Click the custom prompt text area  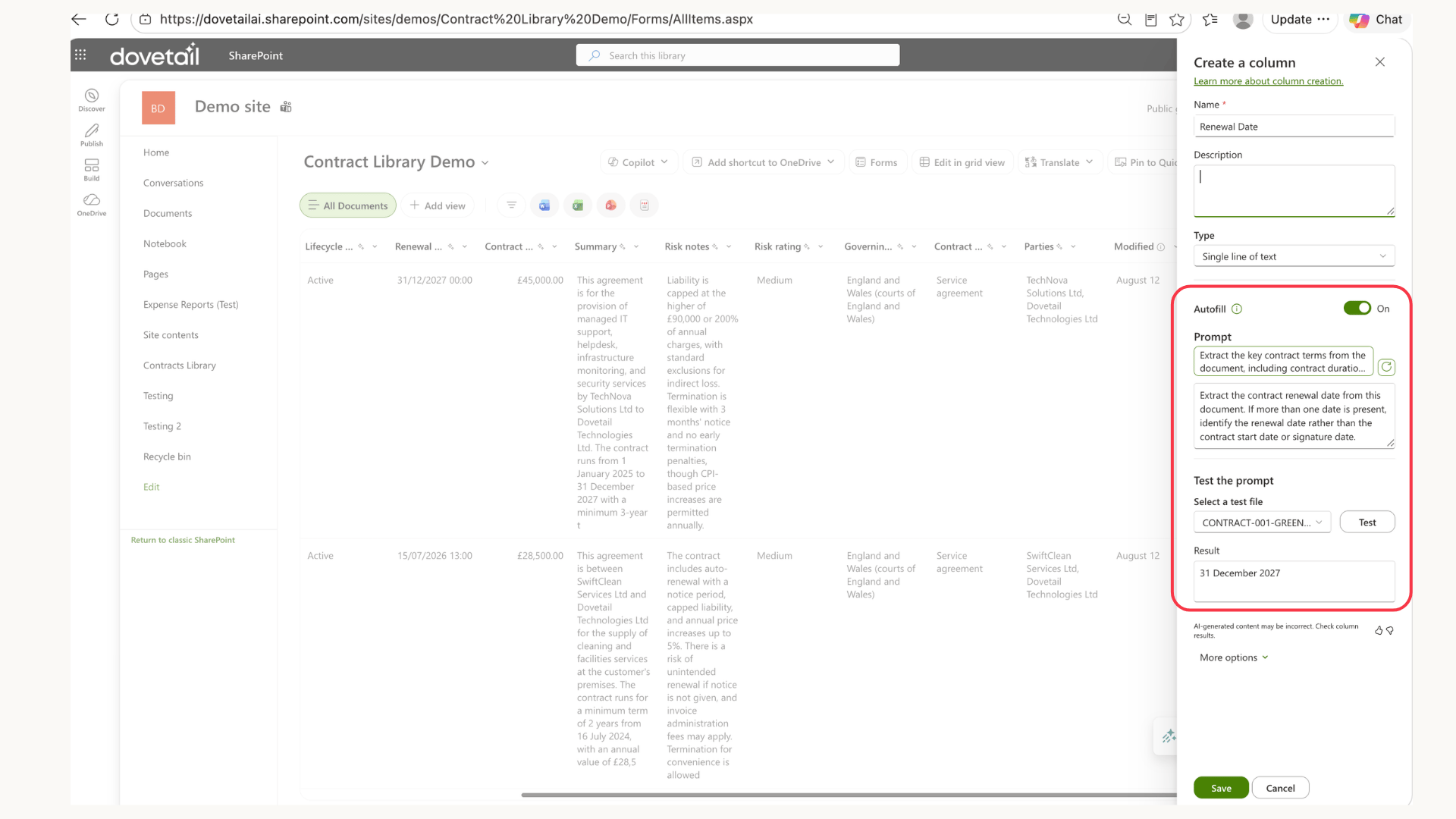[1294, 416]
